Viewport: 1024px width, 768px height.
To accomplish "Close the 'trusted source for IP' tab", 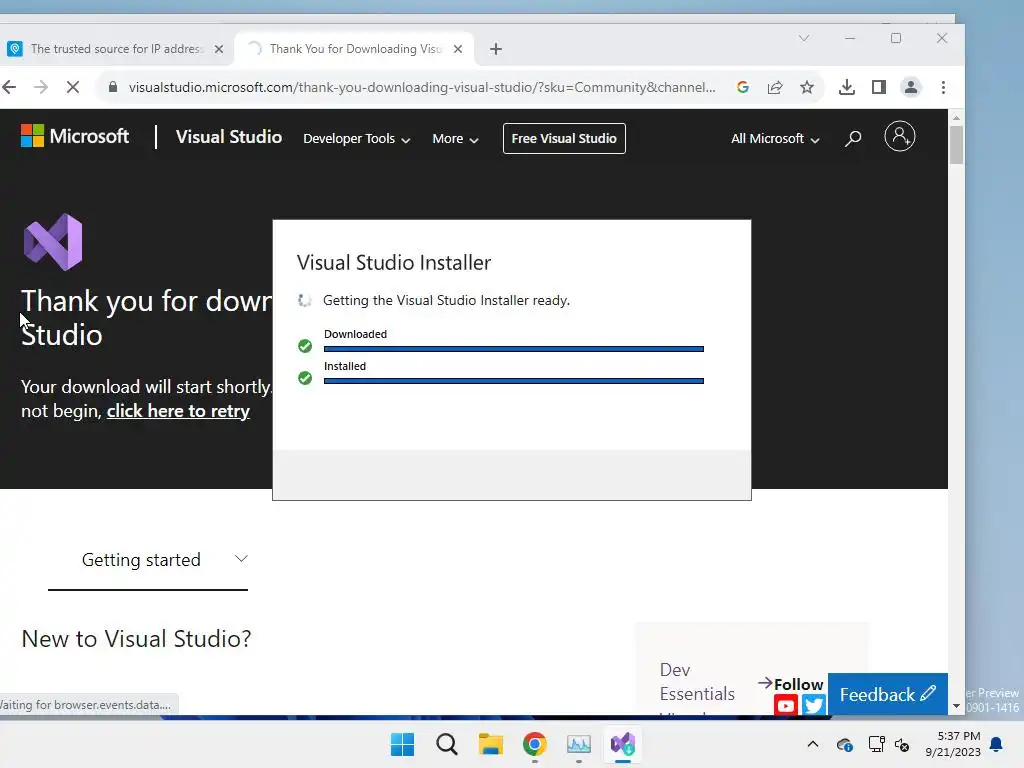I will coord(219,49).
